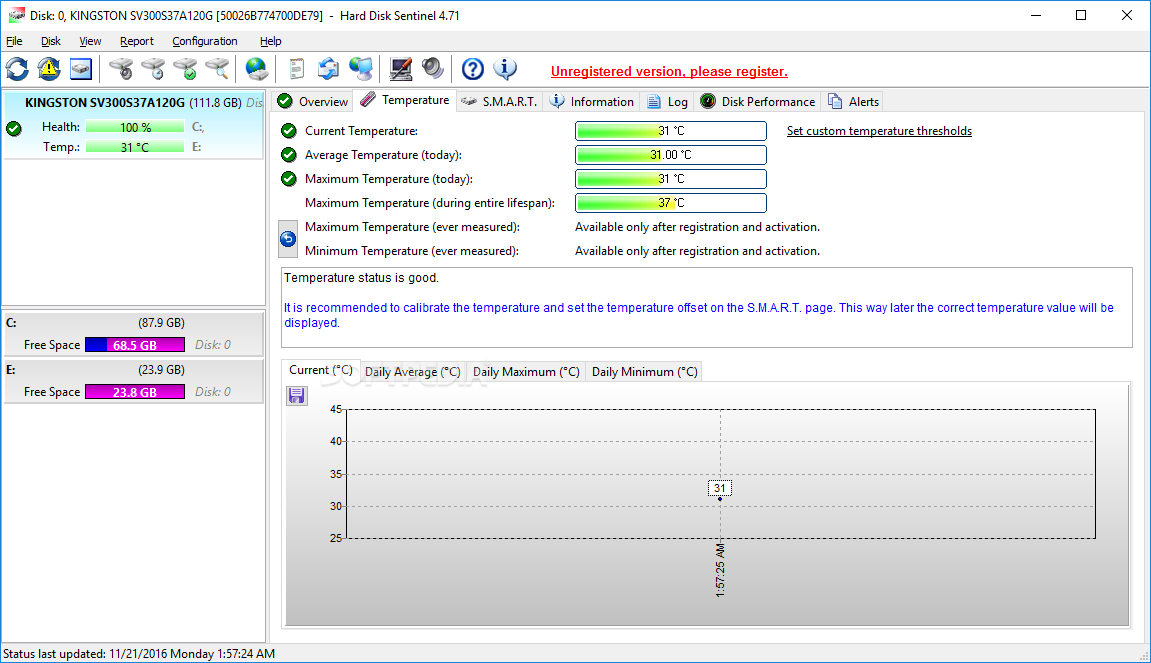Switch to the Alerts tab
The height and width of the screenshot is (663, 1151).
click(853, 101)
